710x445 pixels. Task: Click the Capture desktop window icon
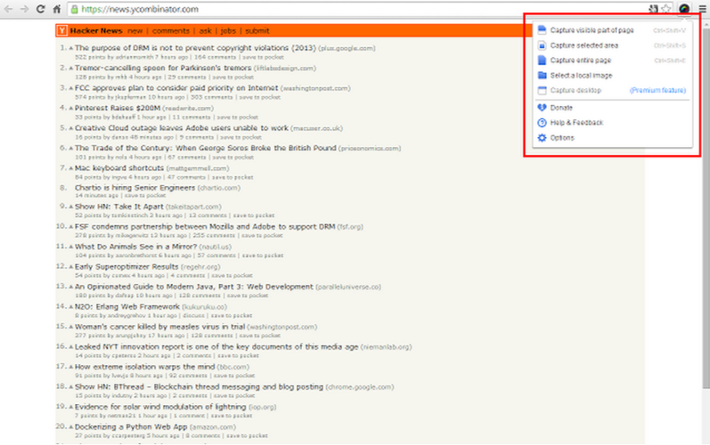[x=542, y=90]
